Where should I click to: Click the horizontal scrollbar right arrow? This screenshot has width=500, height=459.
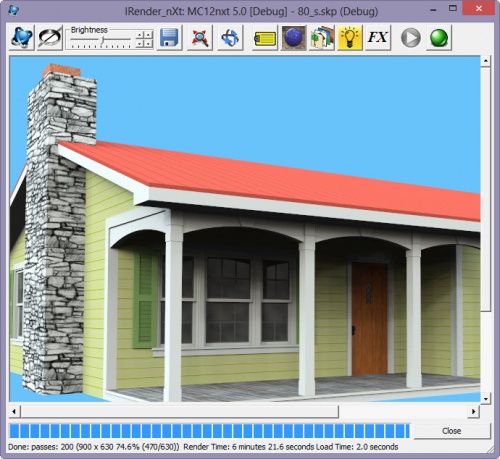coord(474,411)
